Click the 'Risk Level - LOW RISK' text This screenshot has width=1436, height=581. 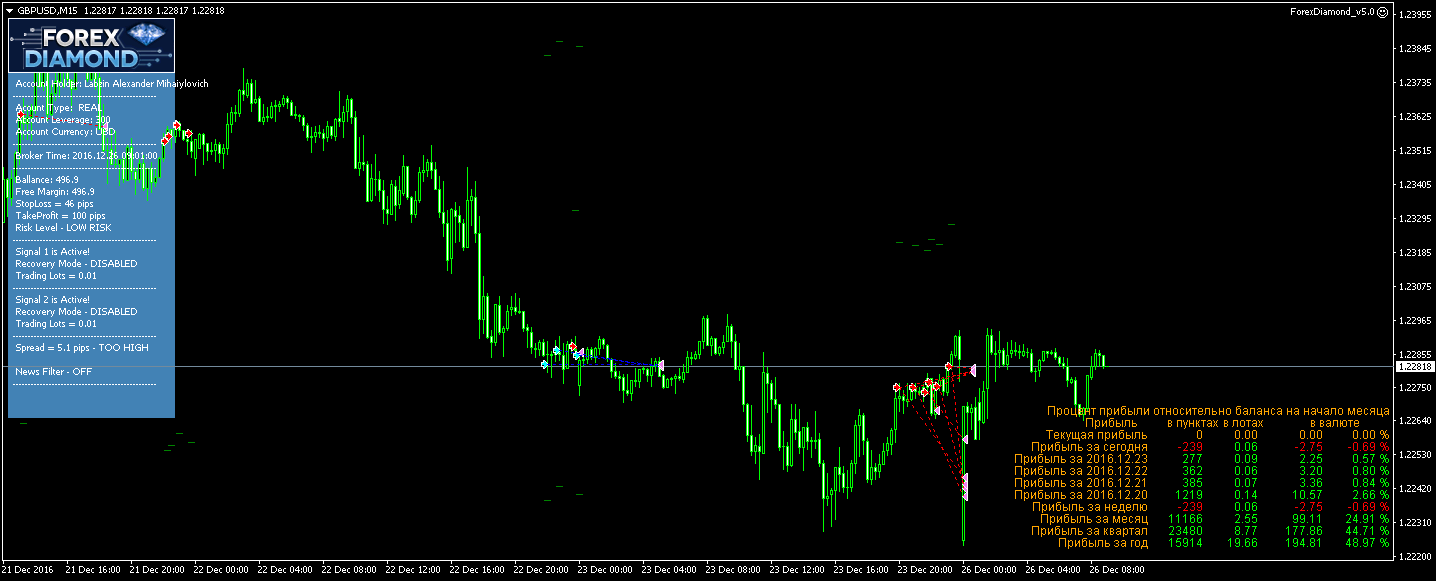pos(63,228)
